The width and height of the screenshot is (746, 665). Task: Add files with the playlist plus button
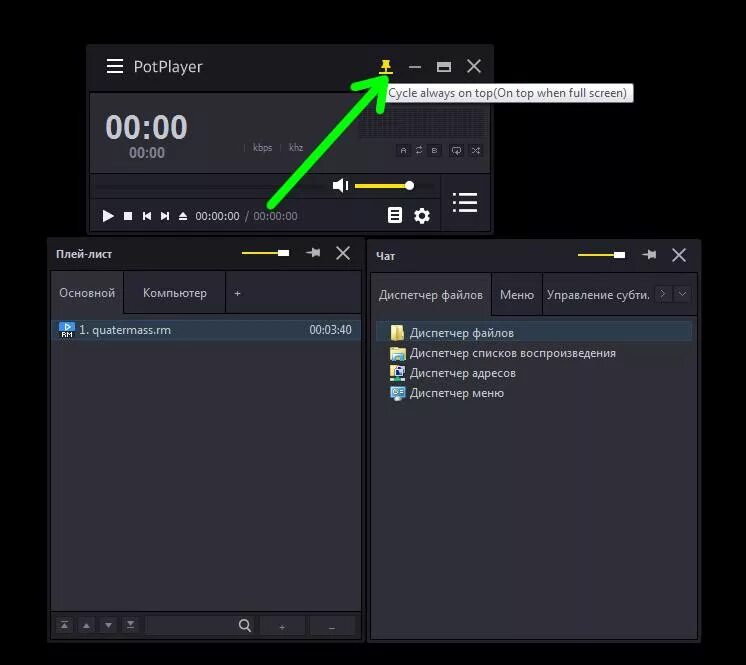pos(282,626)
